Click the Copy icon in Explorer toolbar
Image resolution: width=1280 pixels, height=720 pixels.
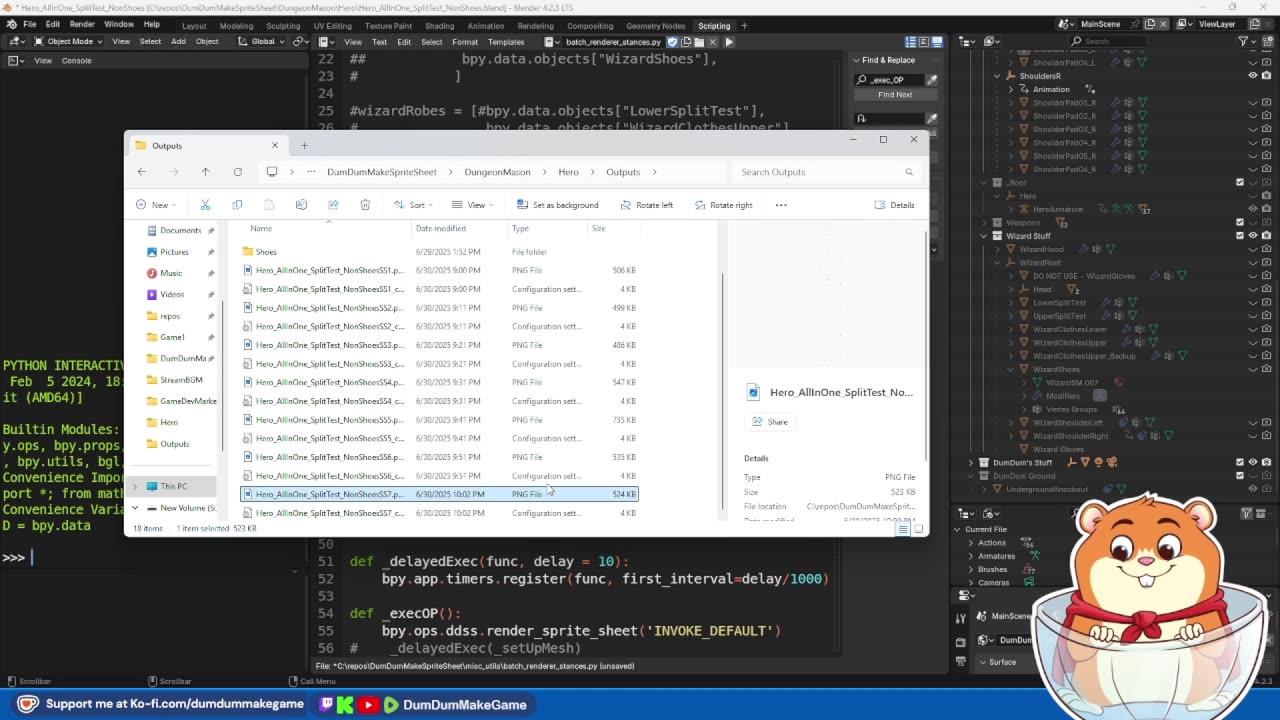click(x=237, y=205)
